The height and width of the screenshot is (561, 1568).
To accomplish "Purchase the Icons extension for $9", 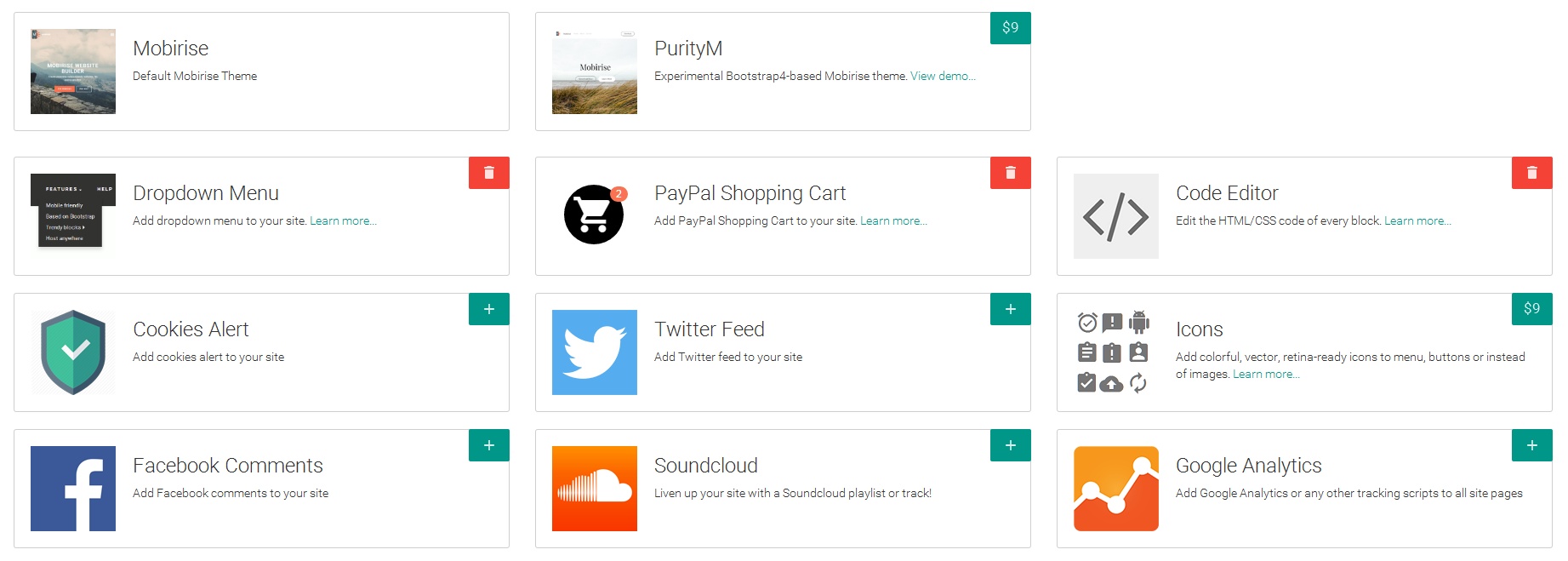I will pos(1532,309).
